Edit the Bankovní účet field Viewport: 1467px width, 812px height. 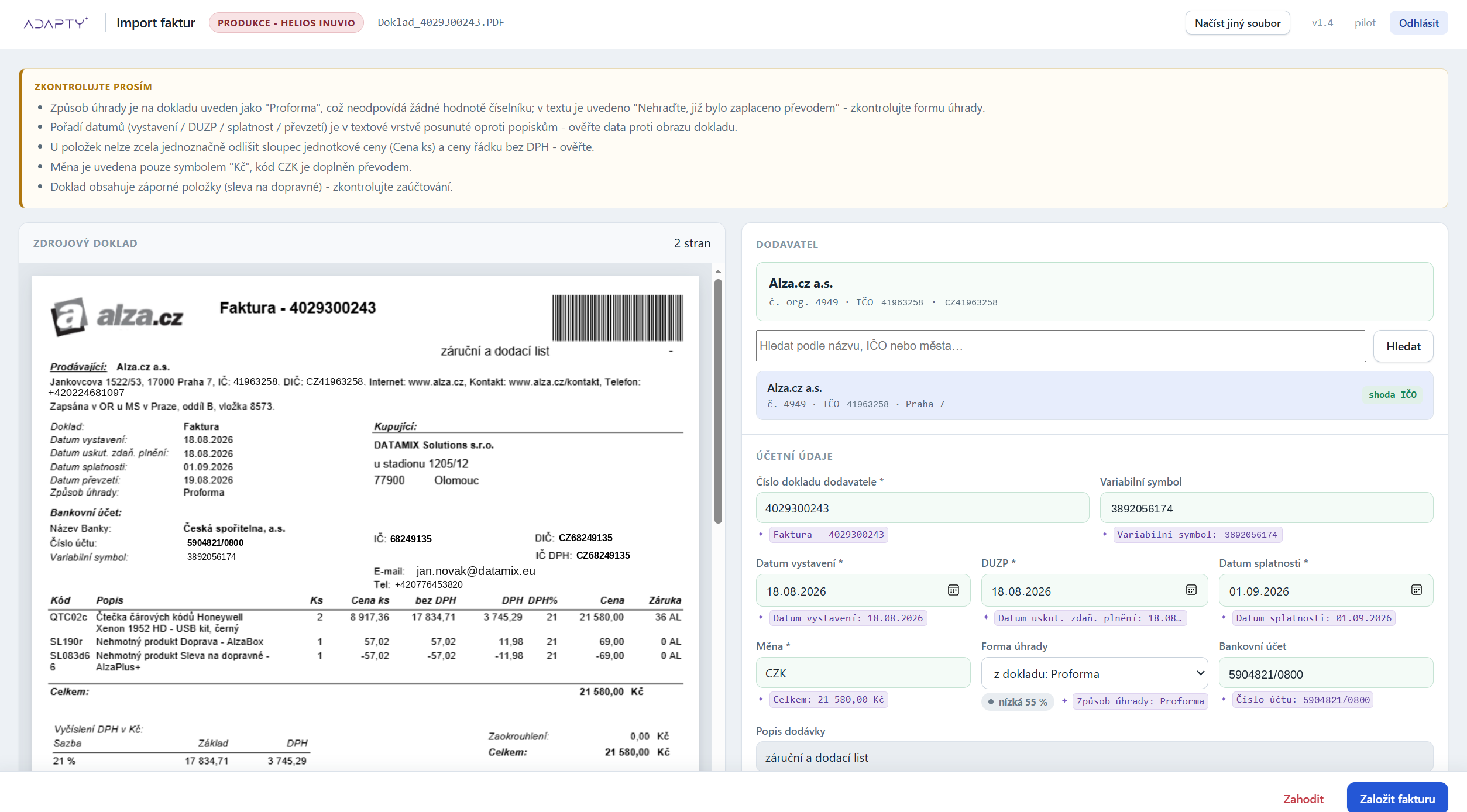coord(1326,673)
